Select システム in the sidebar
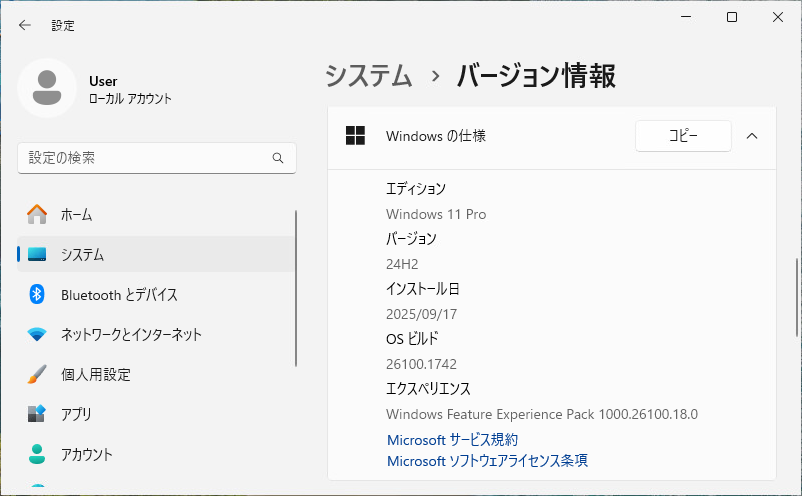 pyautogui.click(x=156, y=254)
